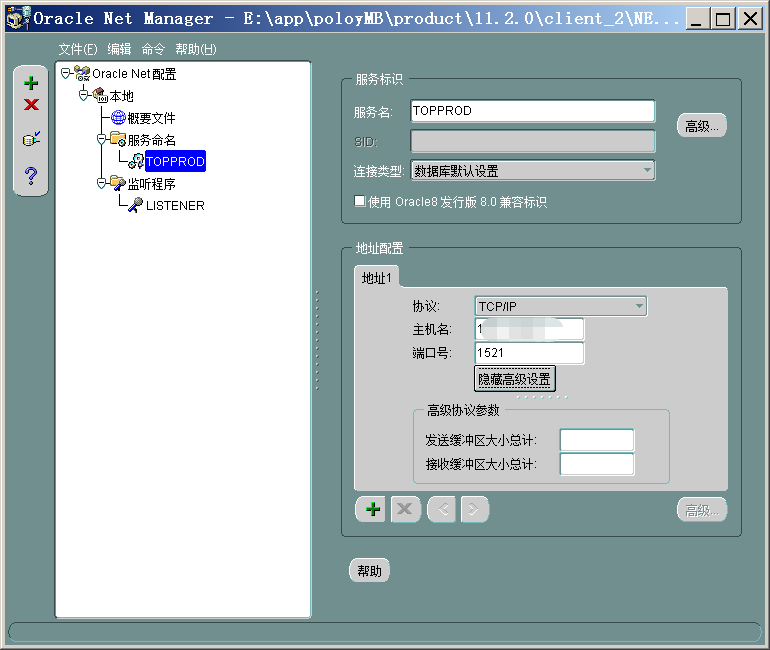Open the 编辑 menu
Image resolution: width=770 pixels, height=650 pixels.
(119, 49)
